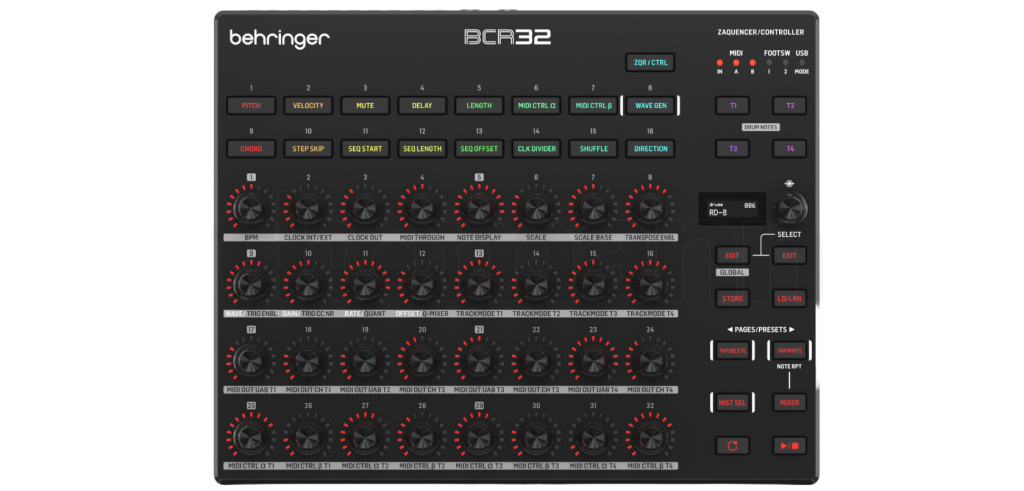Click the MIDI CTRL β T2 knob
The image size is (1024, 491).
422,436
